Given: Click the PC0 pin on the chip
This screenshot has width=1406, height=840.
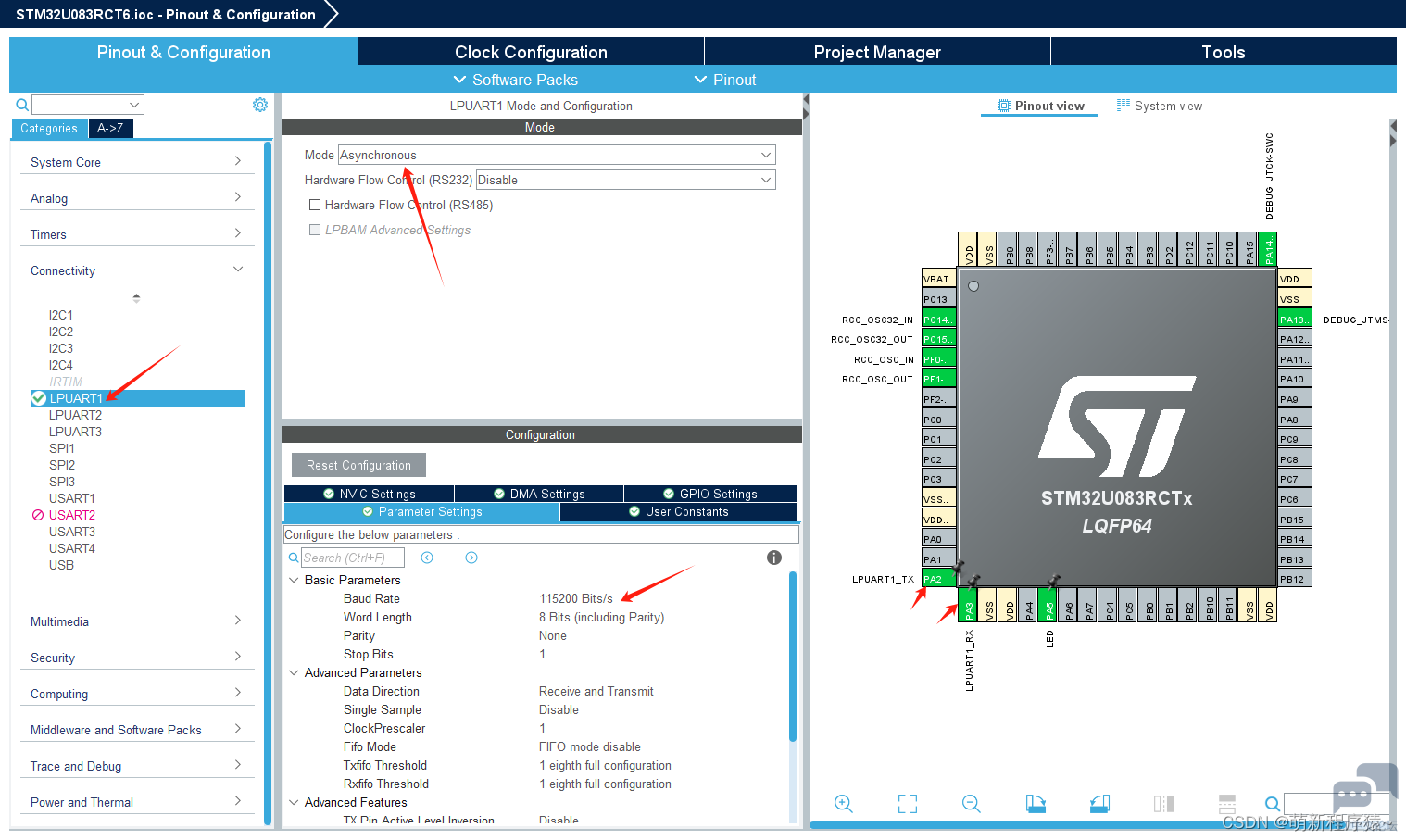Looking at the screenshot, I should click(x=938, y=420).
